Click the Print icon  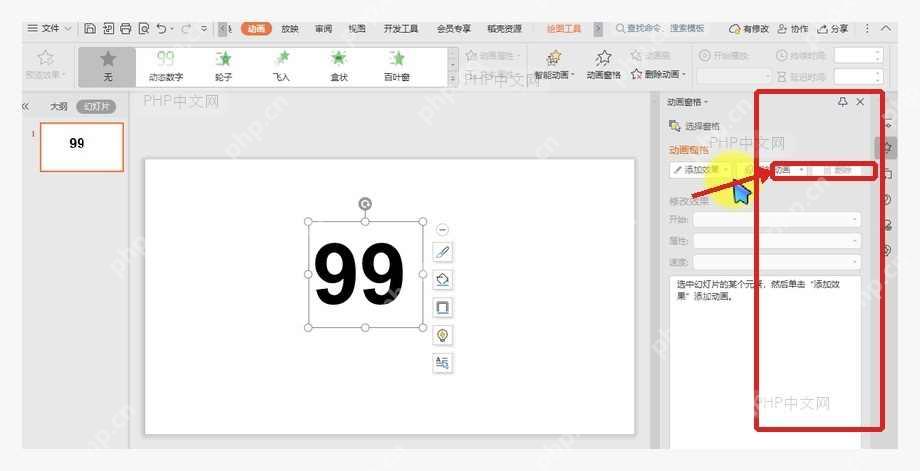[126, 28]
